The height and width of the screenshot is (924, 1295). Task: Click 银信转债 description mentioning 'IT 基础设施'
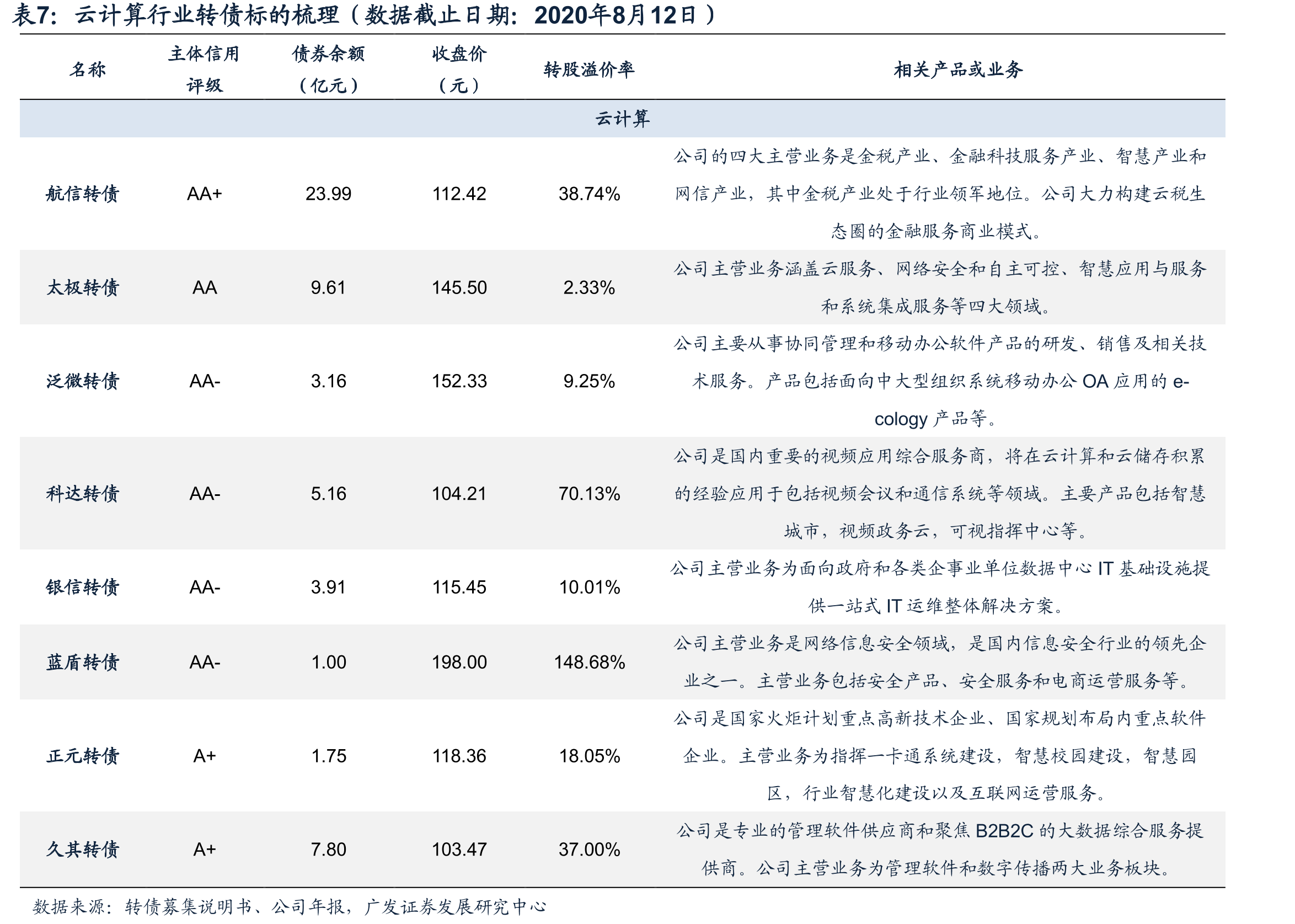[940, 586]
